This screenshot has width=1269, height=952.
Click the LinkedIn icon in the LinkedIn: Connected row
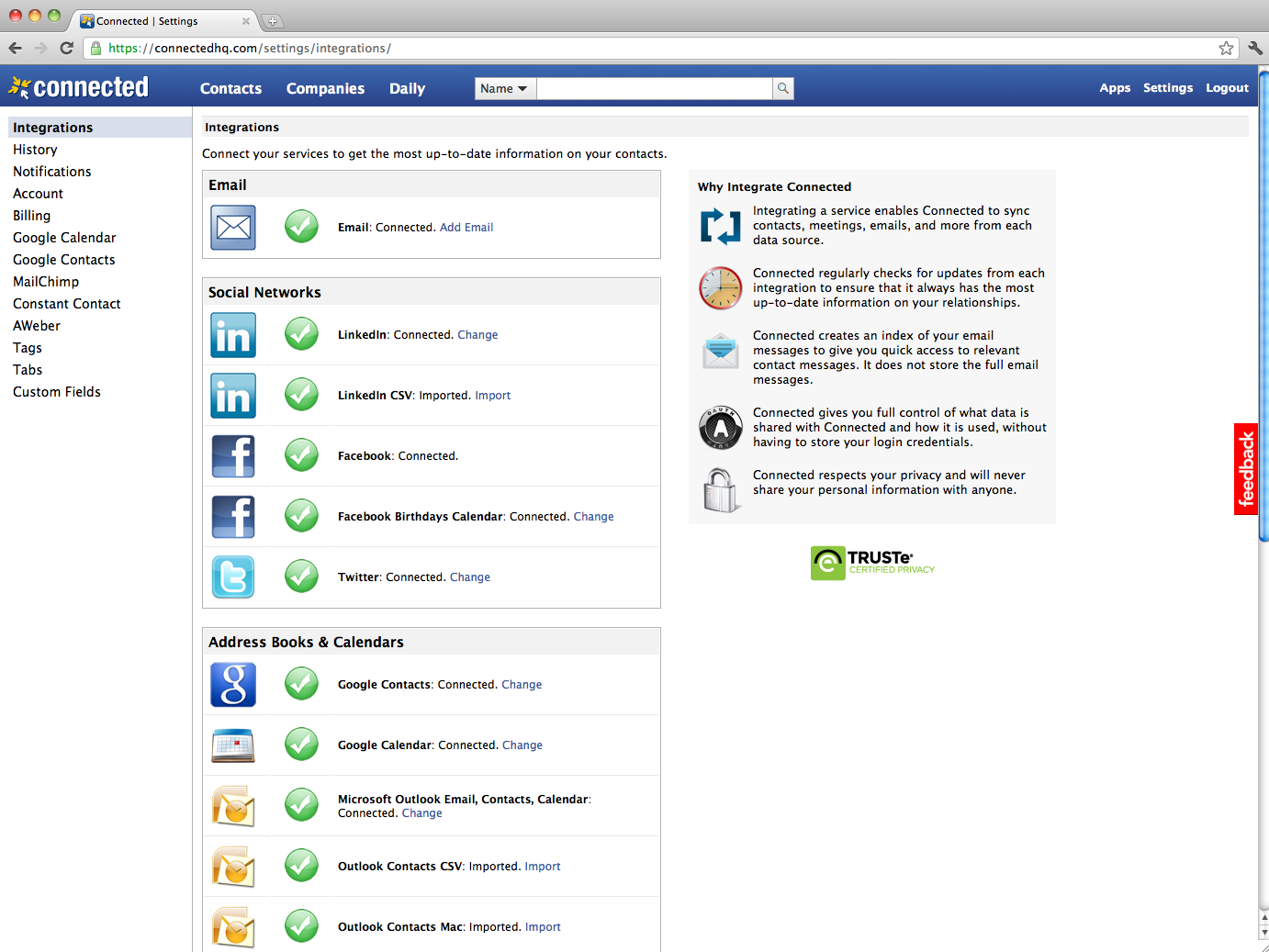pyautogui.click(x=233, y=335)
